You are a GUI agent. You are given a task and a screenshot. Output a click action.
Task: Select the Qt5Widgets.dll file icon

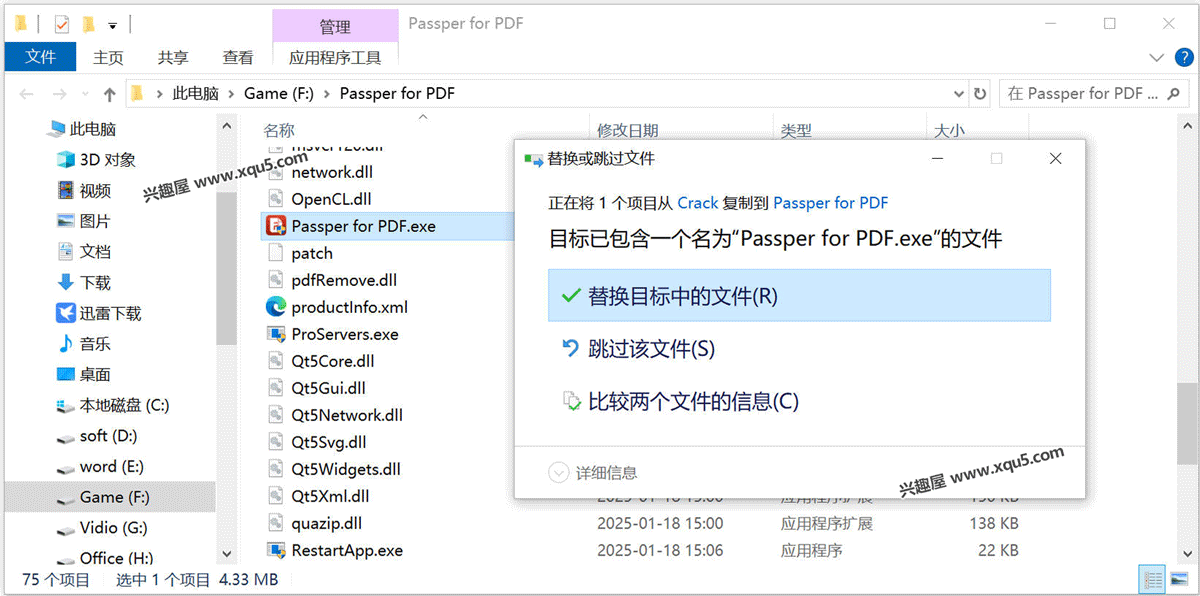pyautogui.click(x=276, y=469)
